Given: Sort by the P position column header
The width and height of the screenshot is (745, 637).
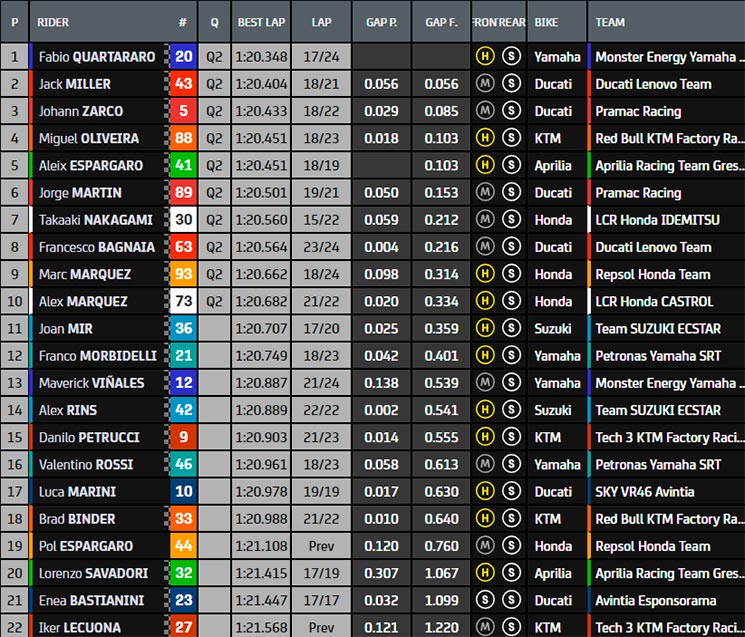Looking at the screenshot, I should pyautogui.click(x=15, y=22).
